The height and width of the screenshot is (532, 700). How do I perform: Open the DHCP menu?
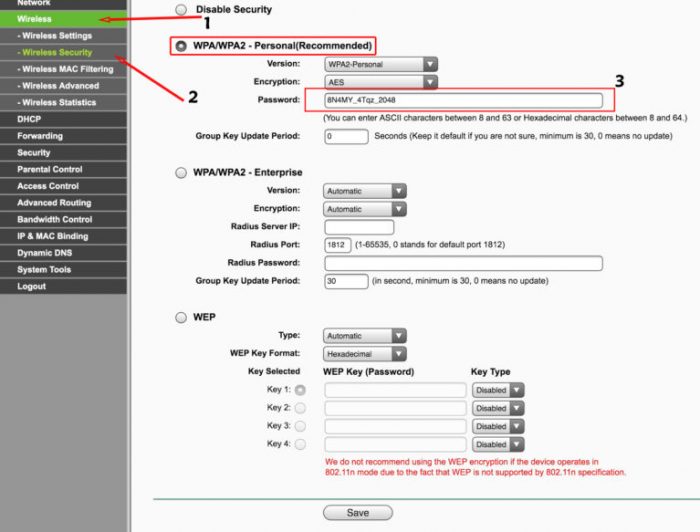(63, 119)
